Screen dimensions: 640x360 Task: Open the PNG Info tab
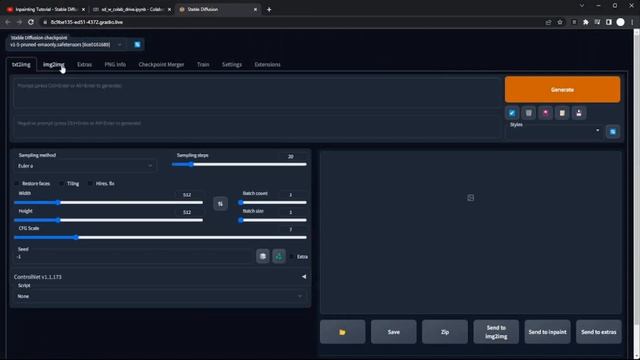pos(115,64)
